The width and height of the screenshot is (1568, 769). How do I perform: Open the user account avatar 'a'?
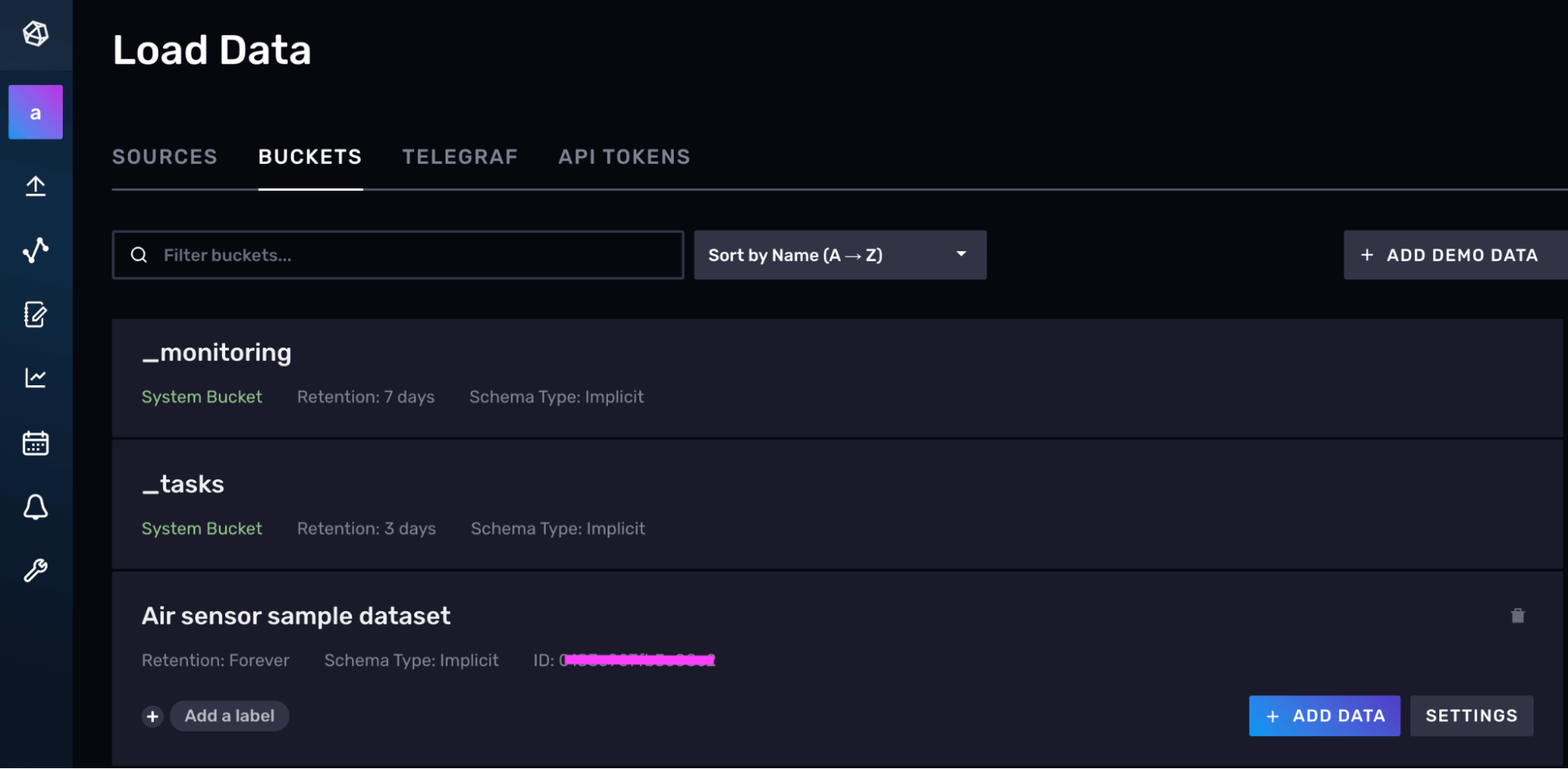[35, 112]
